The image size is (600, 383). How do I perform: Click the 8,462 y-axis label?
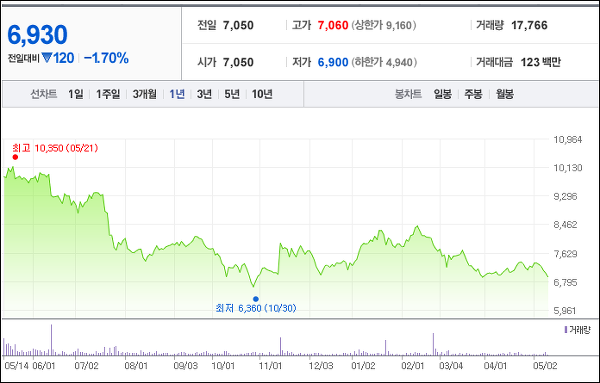(565, 225)
